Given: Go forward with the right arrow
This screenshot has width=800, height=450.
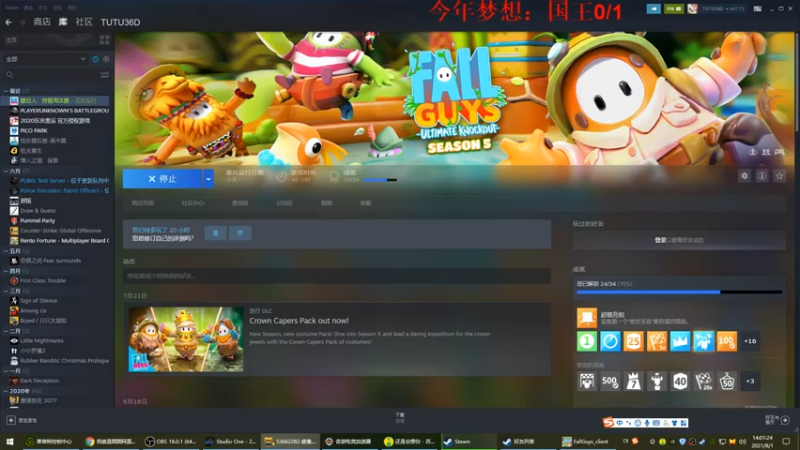Looking at the screenshot, I should [22, 22].
